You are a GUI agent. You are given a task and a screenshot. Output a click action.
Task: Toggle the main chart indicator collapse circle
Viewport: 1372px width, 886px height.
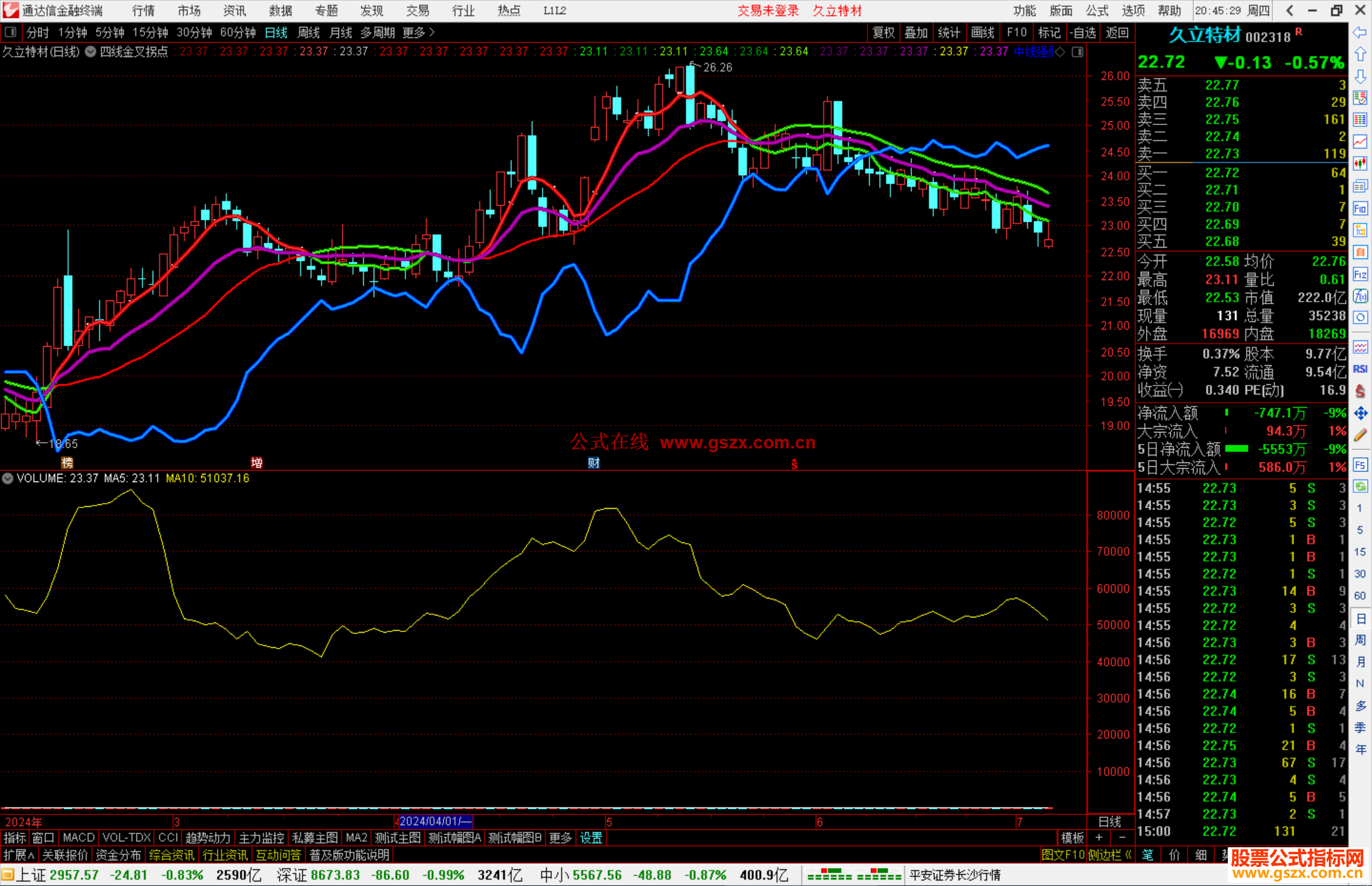91,51
